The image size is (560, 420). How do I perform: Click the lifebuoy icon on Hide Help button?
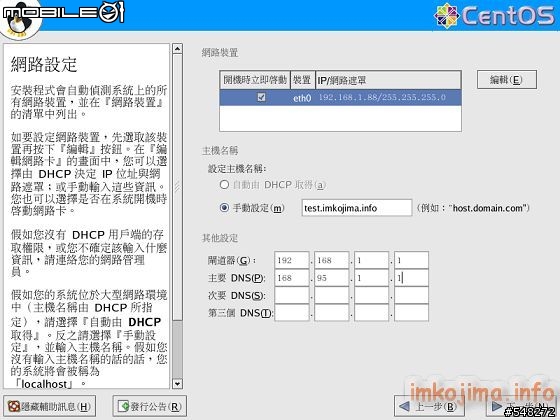(x=14, y=406)
